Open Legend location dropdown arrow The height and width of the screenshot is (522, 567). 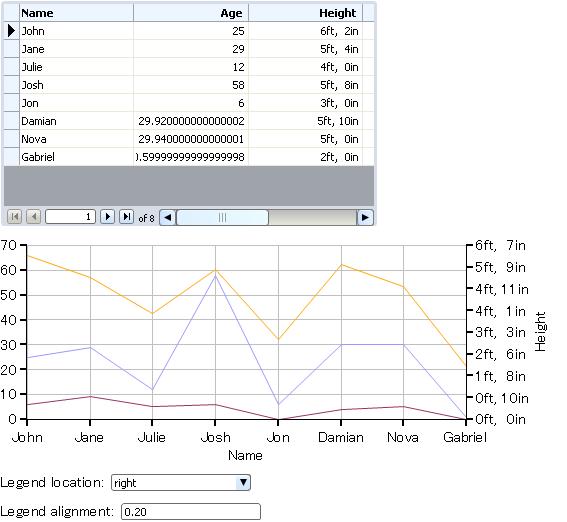point(243,482)
